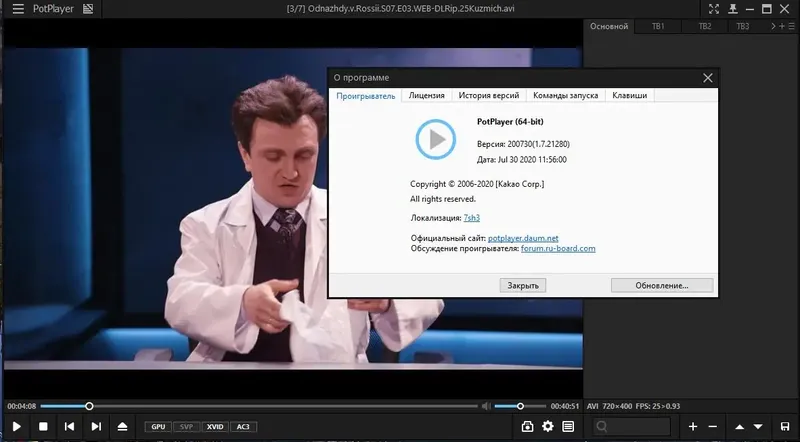Click the Закрыть button
The height and width of the screenshot is (442, 800).
522,285
